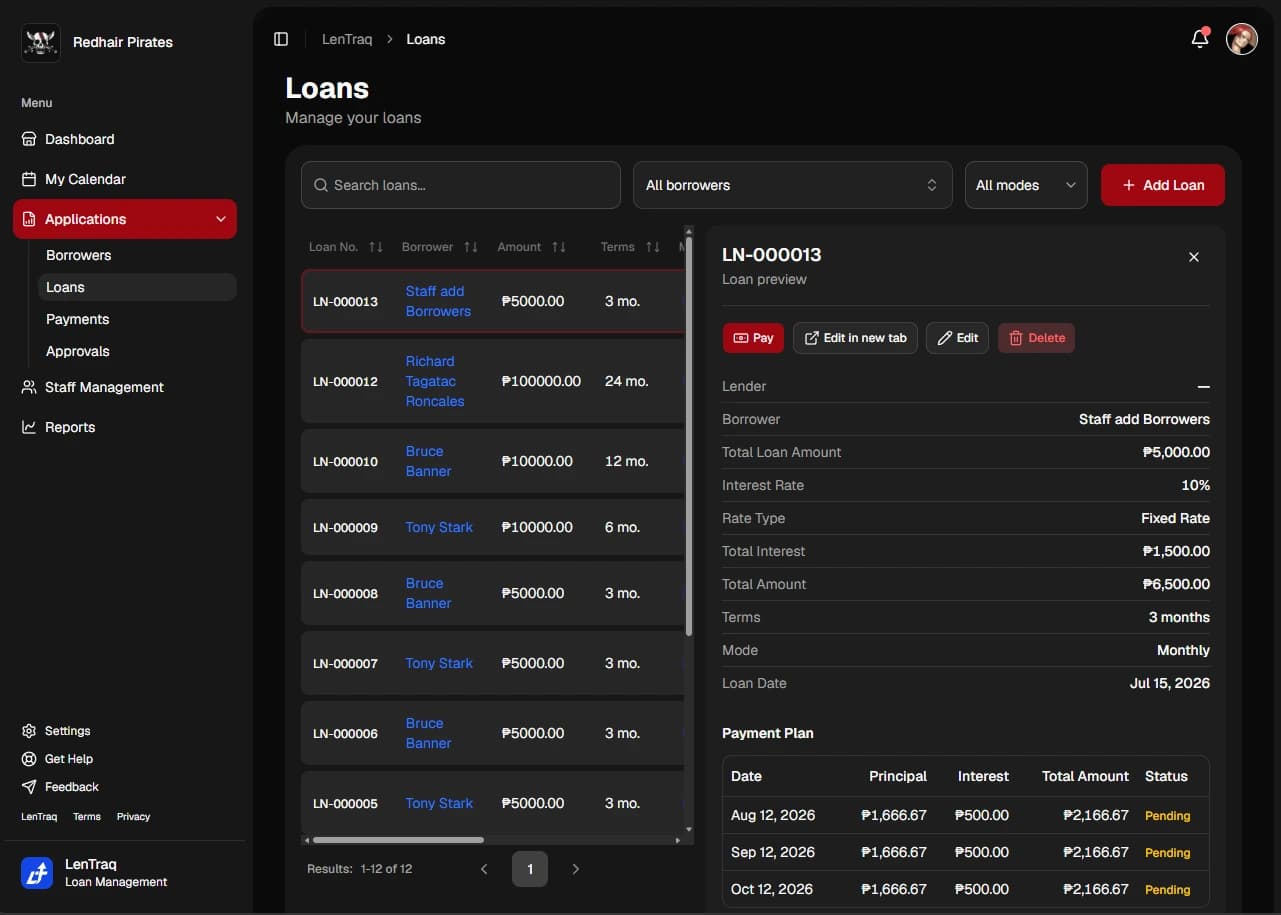
Task: Click the LenTraq logo at sidebar bottom
Action: coord(37,873)
